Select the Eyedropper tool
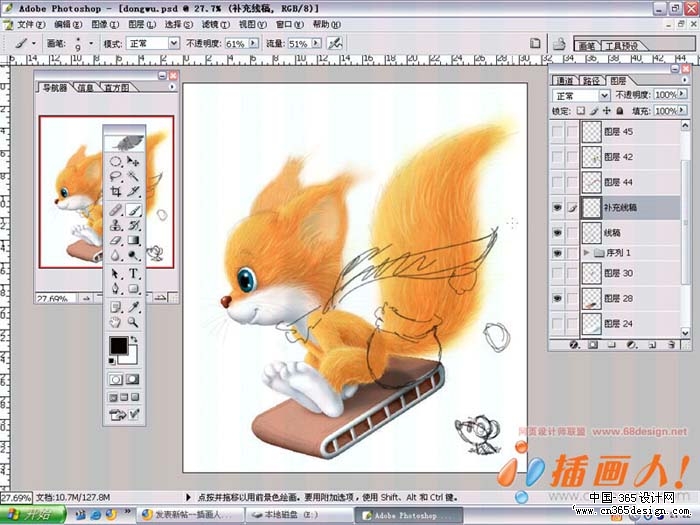Image resolution: width=700 pixels, height=525 pixels. 133,307
